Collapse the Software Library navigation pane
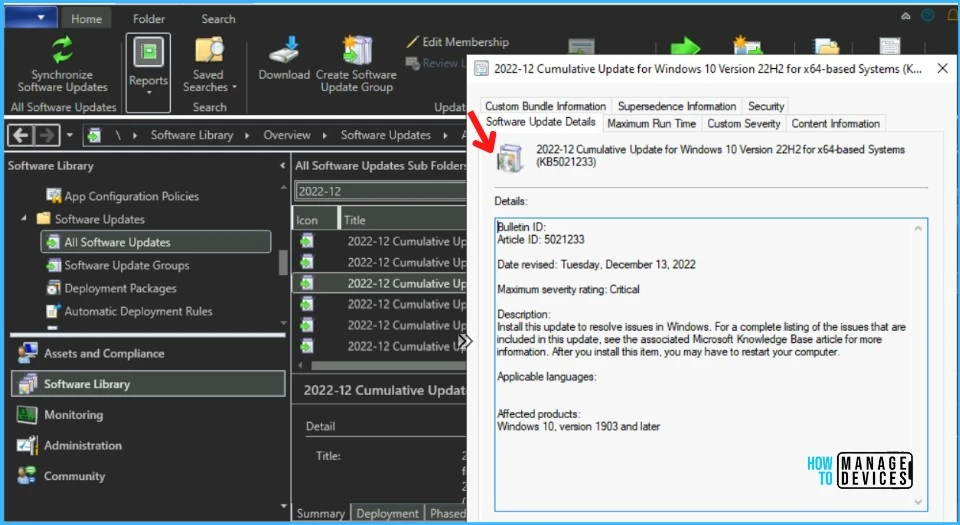 click(282, 165)
